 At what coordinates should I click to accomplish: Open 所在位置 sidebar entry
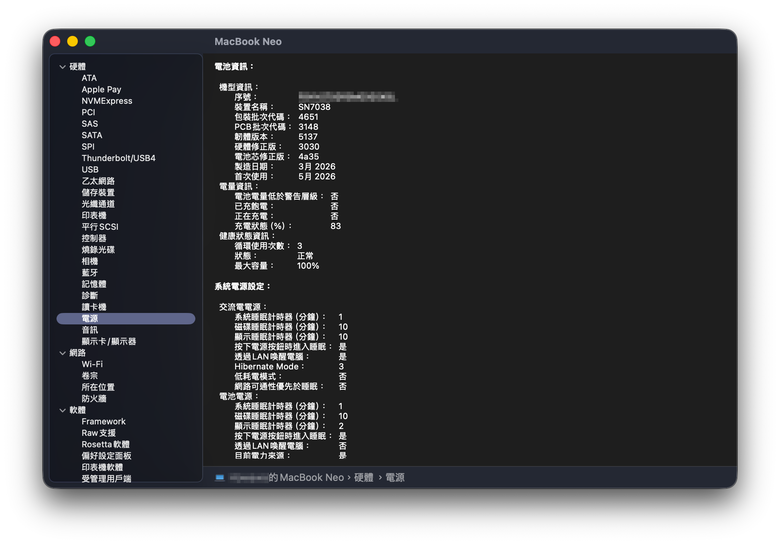pos(98,387)
